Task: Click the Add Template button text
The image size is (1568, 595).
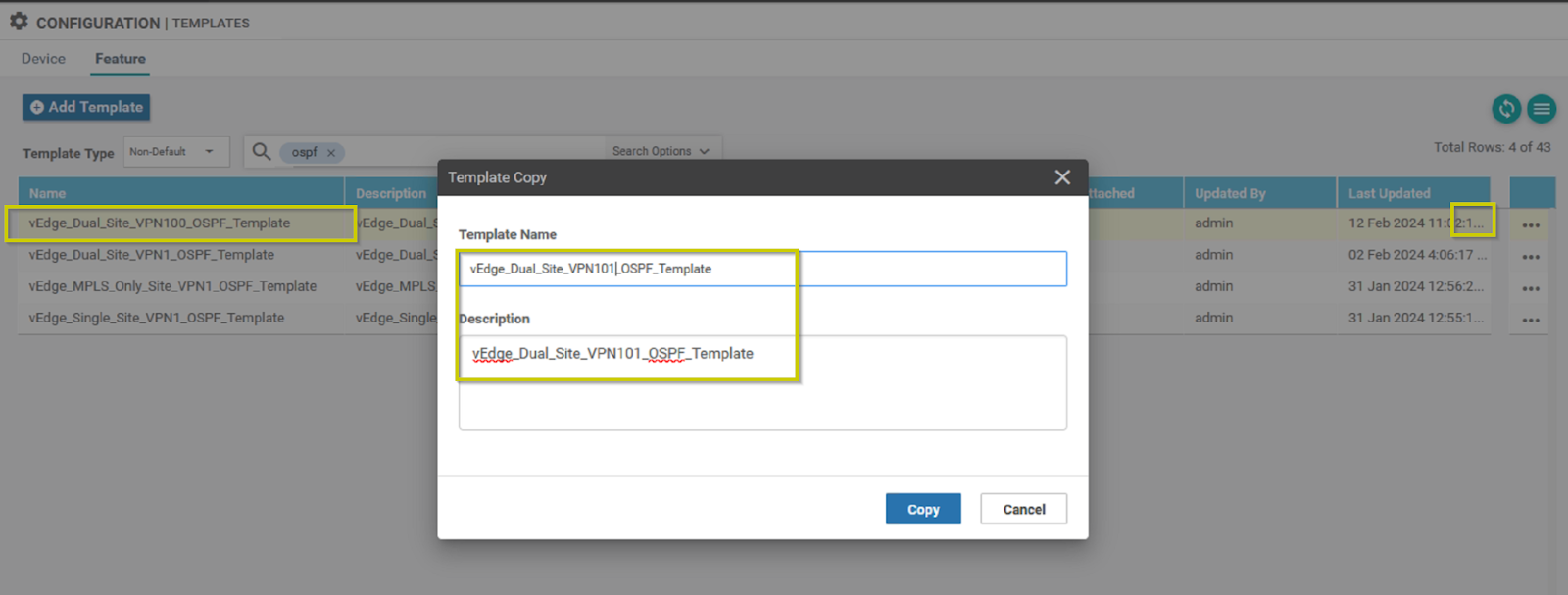Action: [96, 107]
